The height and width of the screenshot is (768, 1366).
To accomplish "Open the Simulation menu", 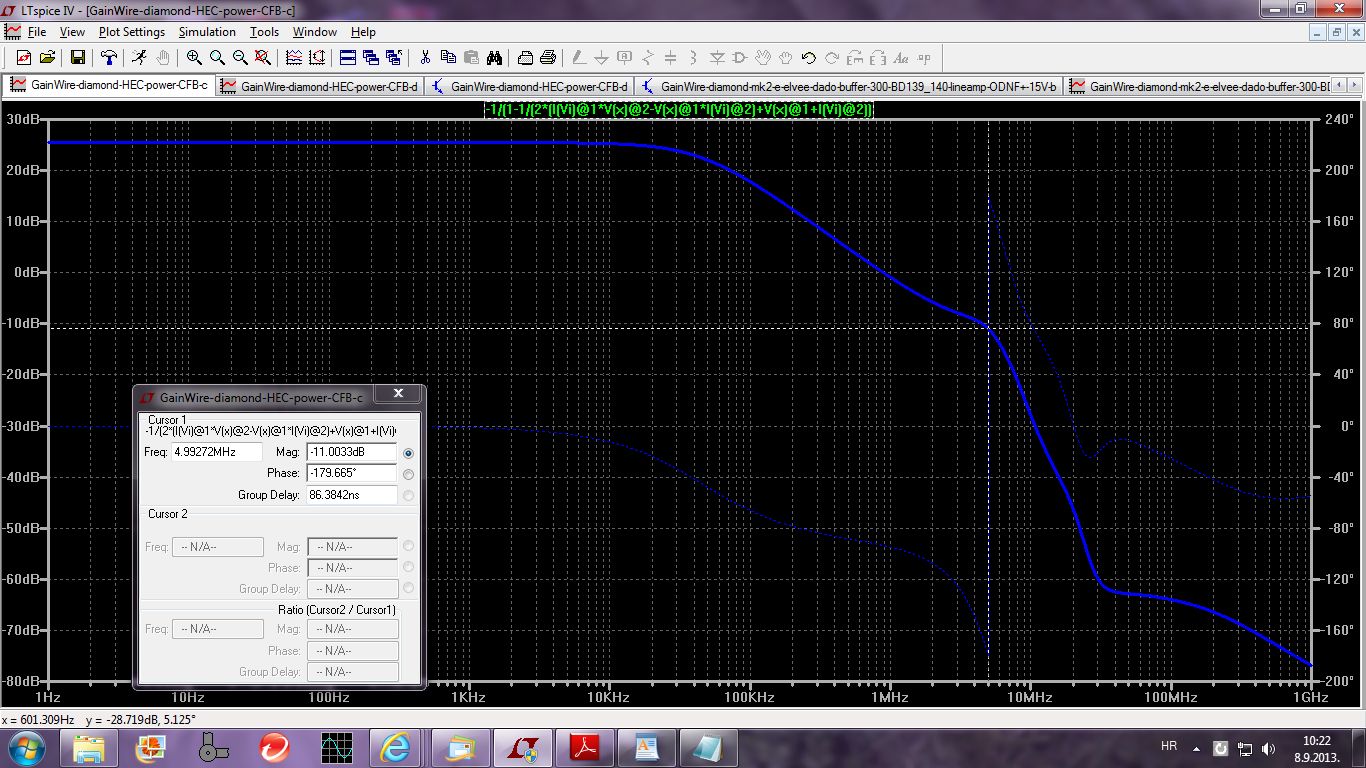I will pos(207,32).
